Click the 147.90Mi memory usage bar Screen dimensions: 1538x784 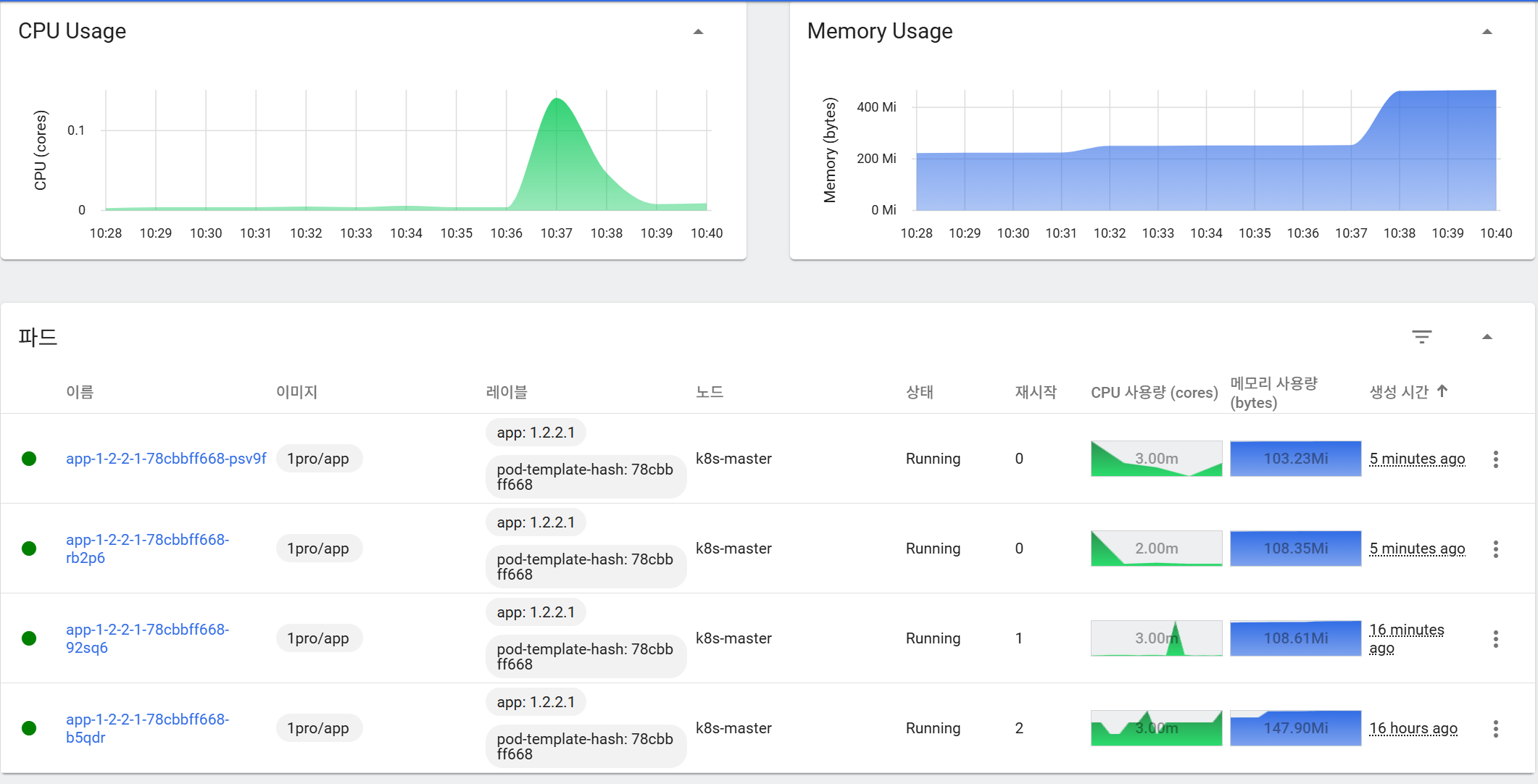pyautogui.click(x=1295, y=728)
